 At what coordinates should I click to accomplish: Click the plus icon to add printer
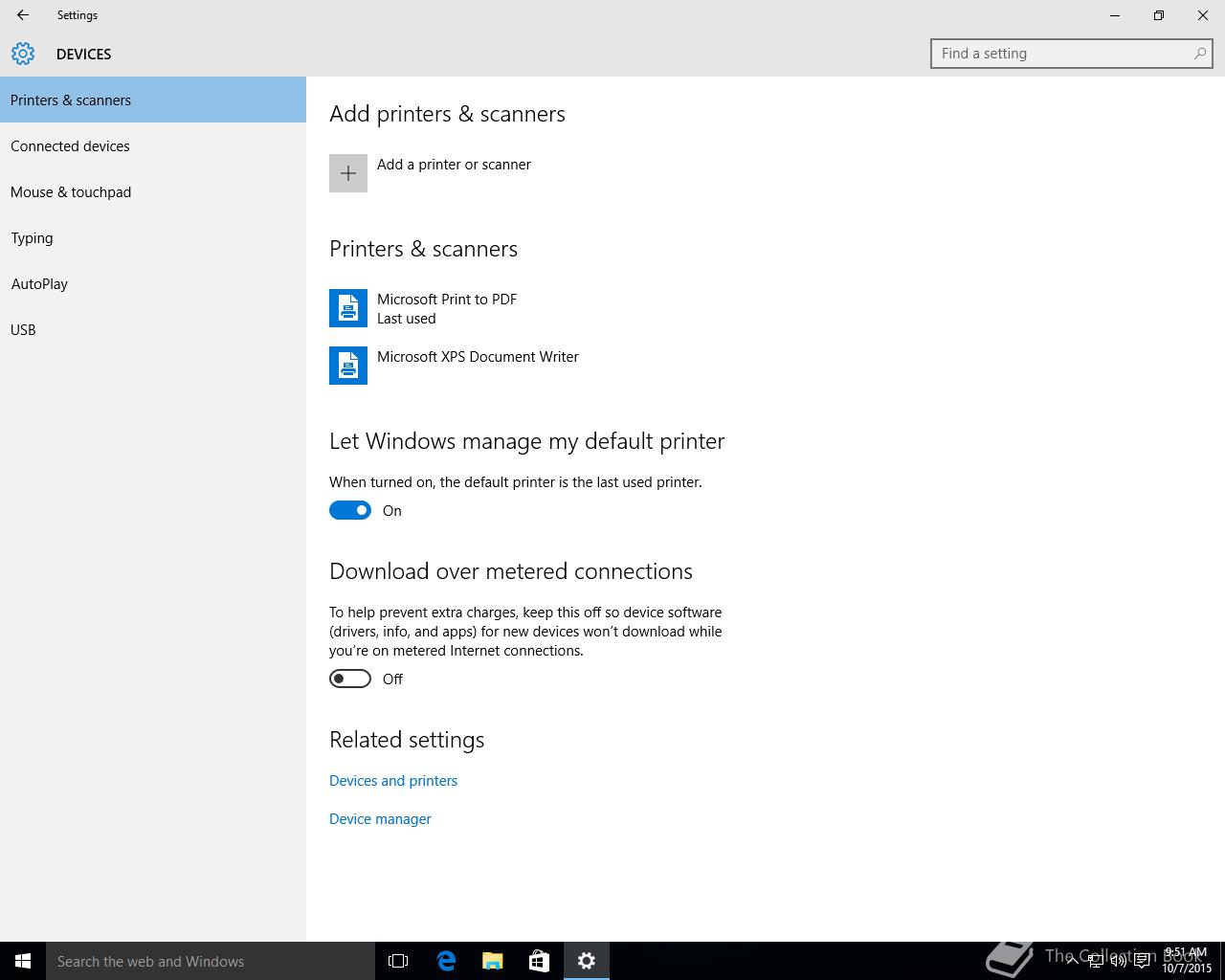(348, 173)
